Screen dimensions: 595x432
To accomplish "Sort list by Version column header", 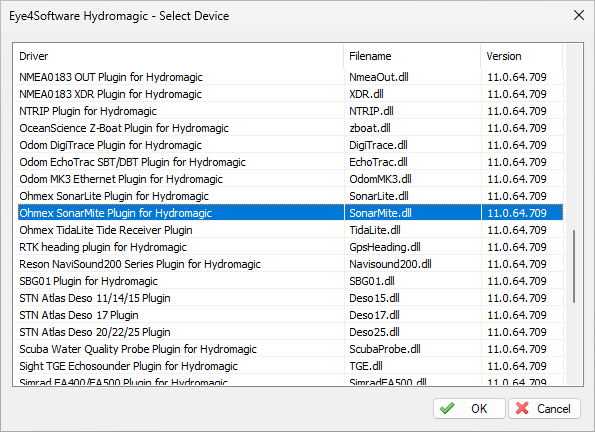I will 522,56.
